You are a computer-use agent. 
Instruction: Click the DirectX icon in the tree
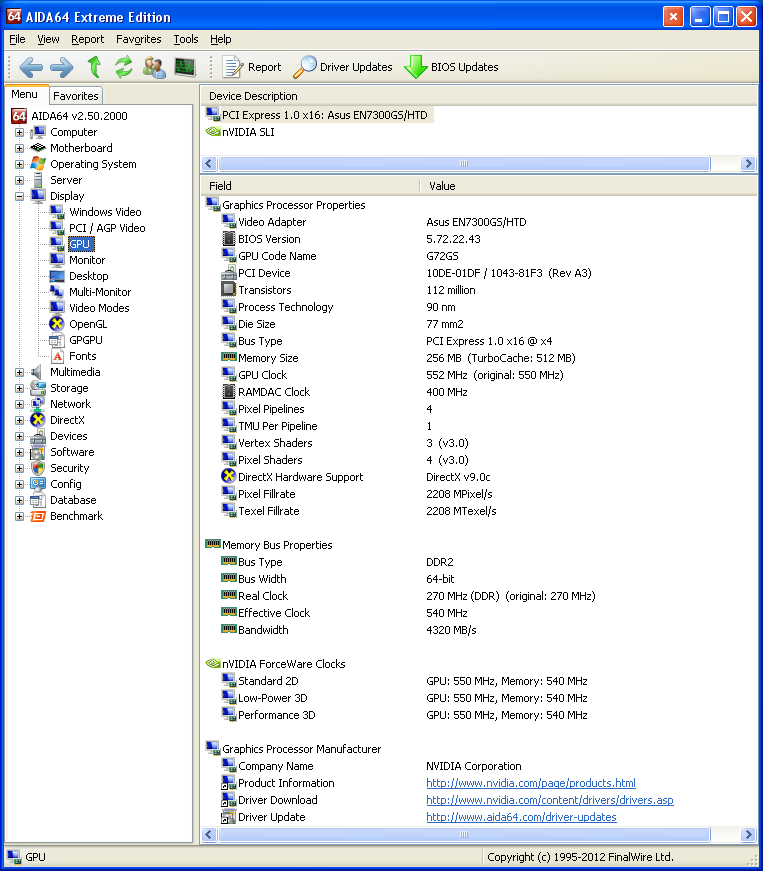point(38,420)
